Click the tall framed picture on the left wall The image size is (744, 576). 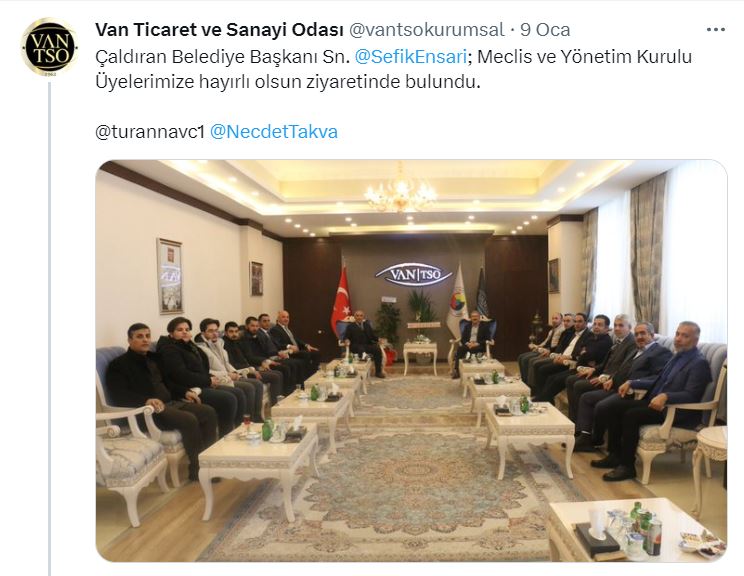click(169, 276)
